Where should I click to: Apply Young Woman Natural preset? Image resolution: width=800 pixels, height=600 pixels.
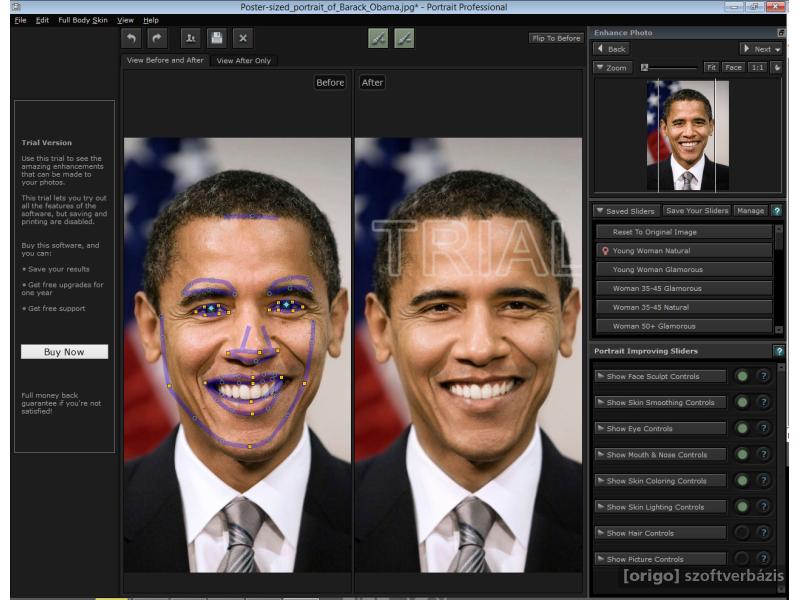click(x=684, y=251)
